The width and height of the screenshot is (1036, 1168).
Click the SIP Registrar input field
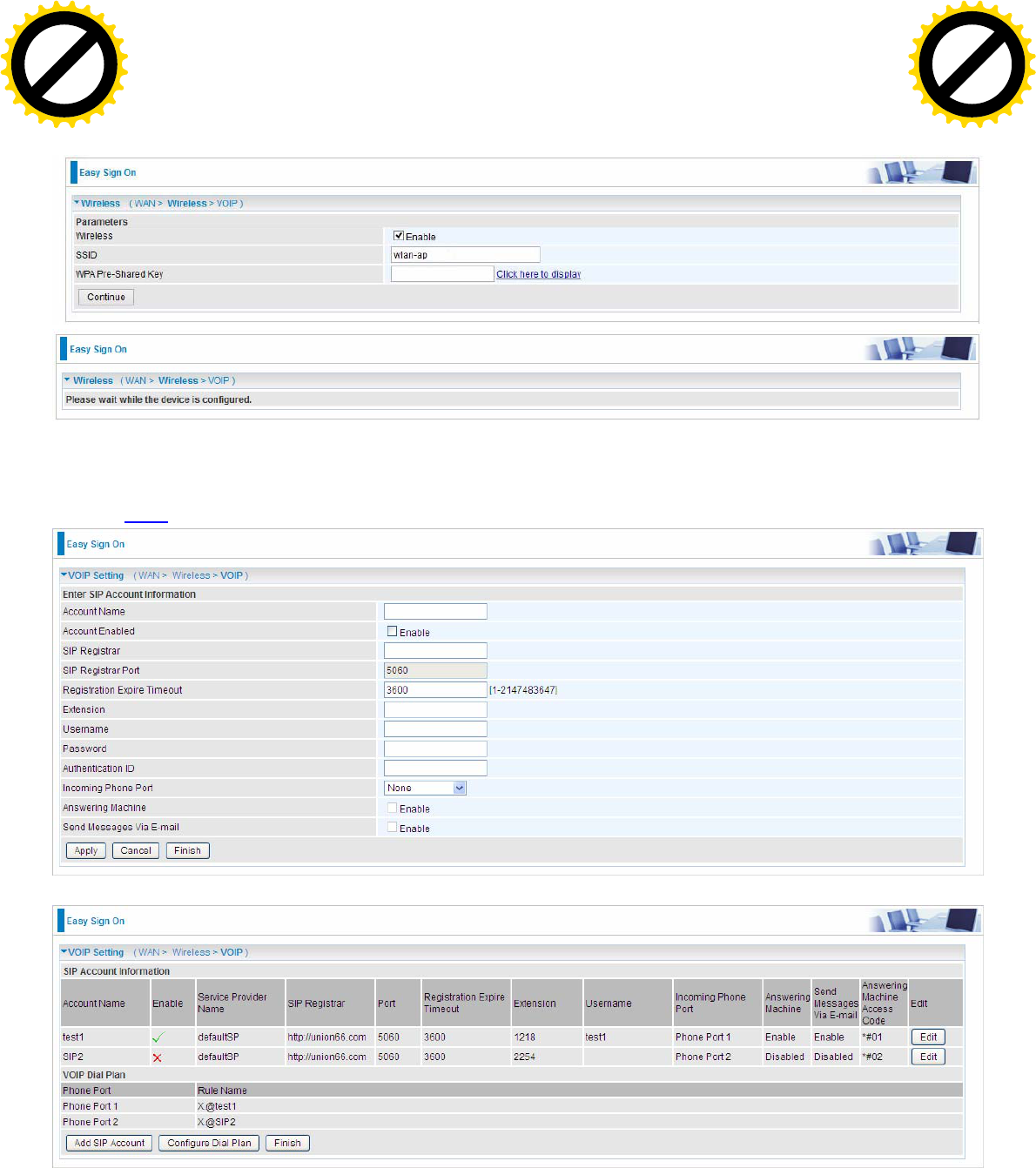(435, 651)
